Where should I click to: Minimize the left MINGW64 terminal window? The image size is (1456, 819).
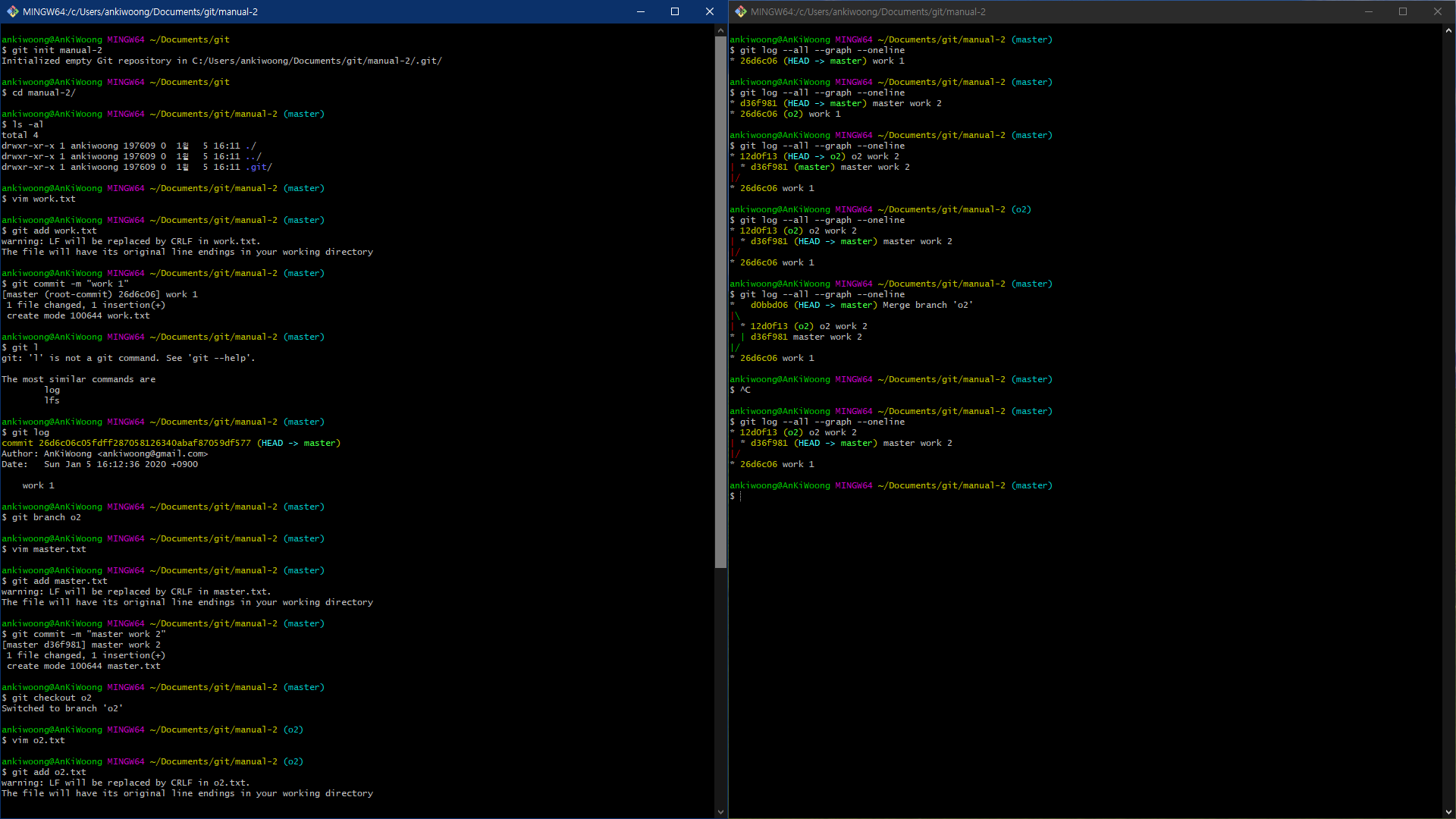641,11
